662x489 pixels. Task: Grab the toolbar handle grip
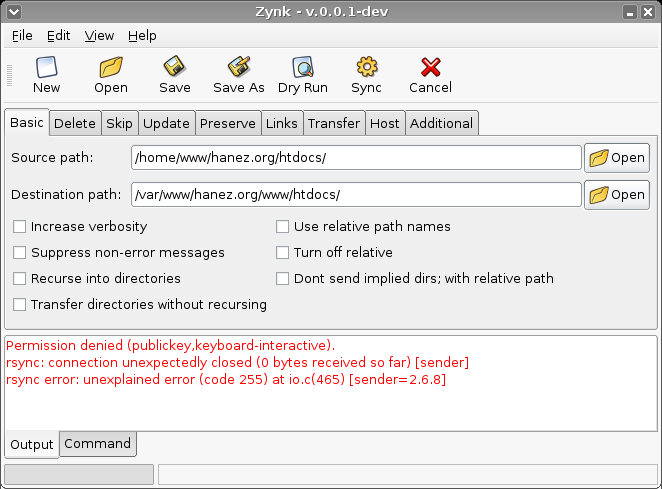click(9, 76)
